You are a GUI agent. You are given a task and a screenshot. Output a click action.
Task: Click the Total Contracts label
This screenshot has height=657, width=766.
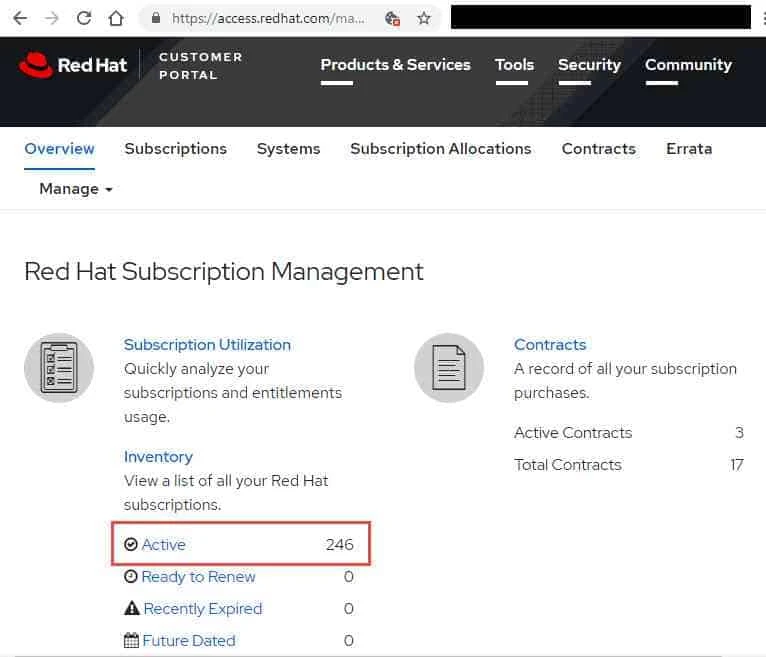click(568, 465)
